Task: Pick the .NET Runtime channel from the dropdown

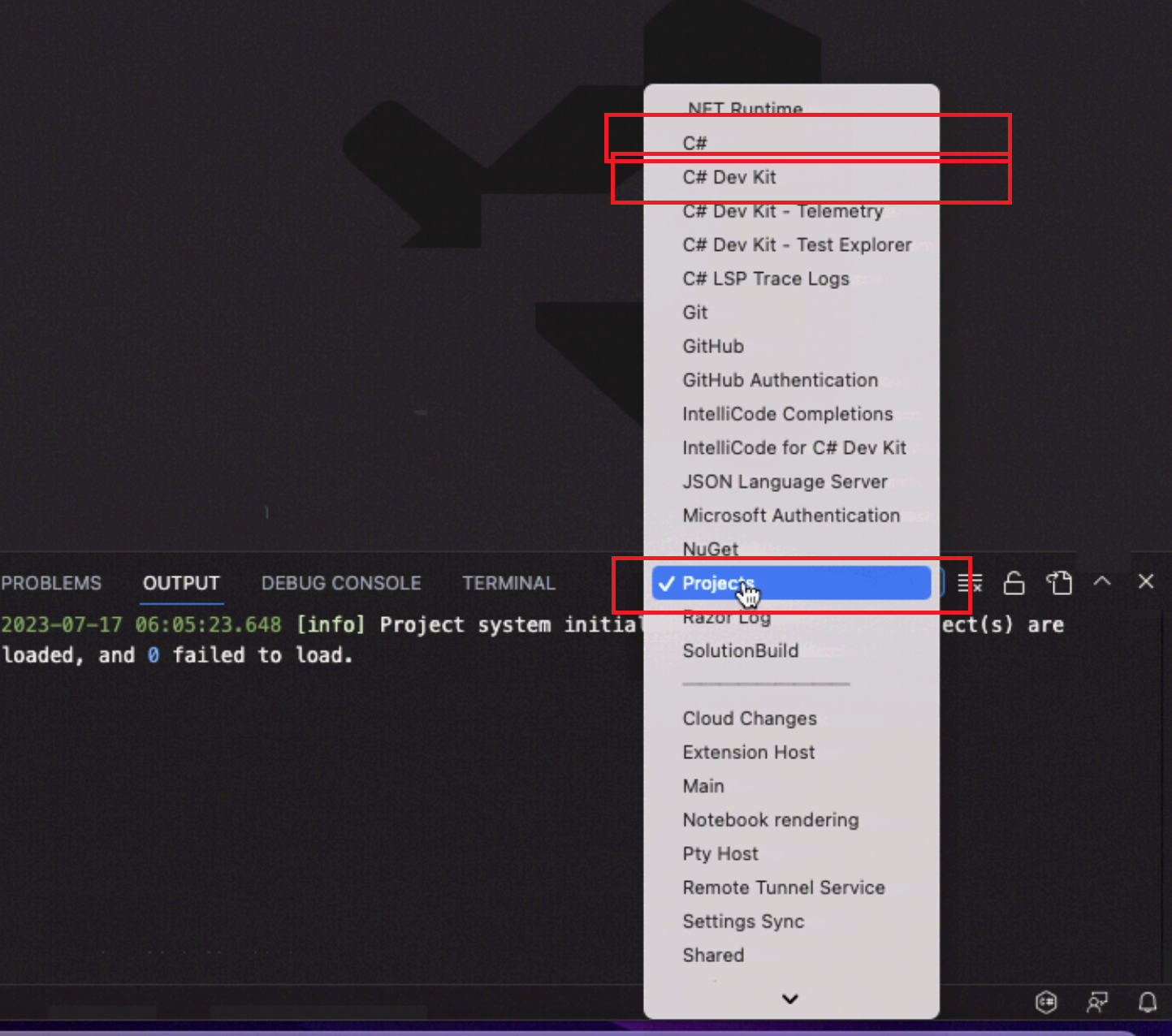Action: 743,109
